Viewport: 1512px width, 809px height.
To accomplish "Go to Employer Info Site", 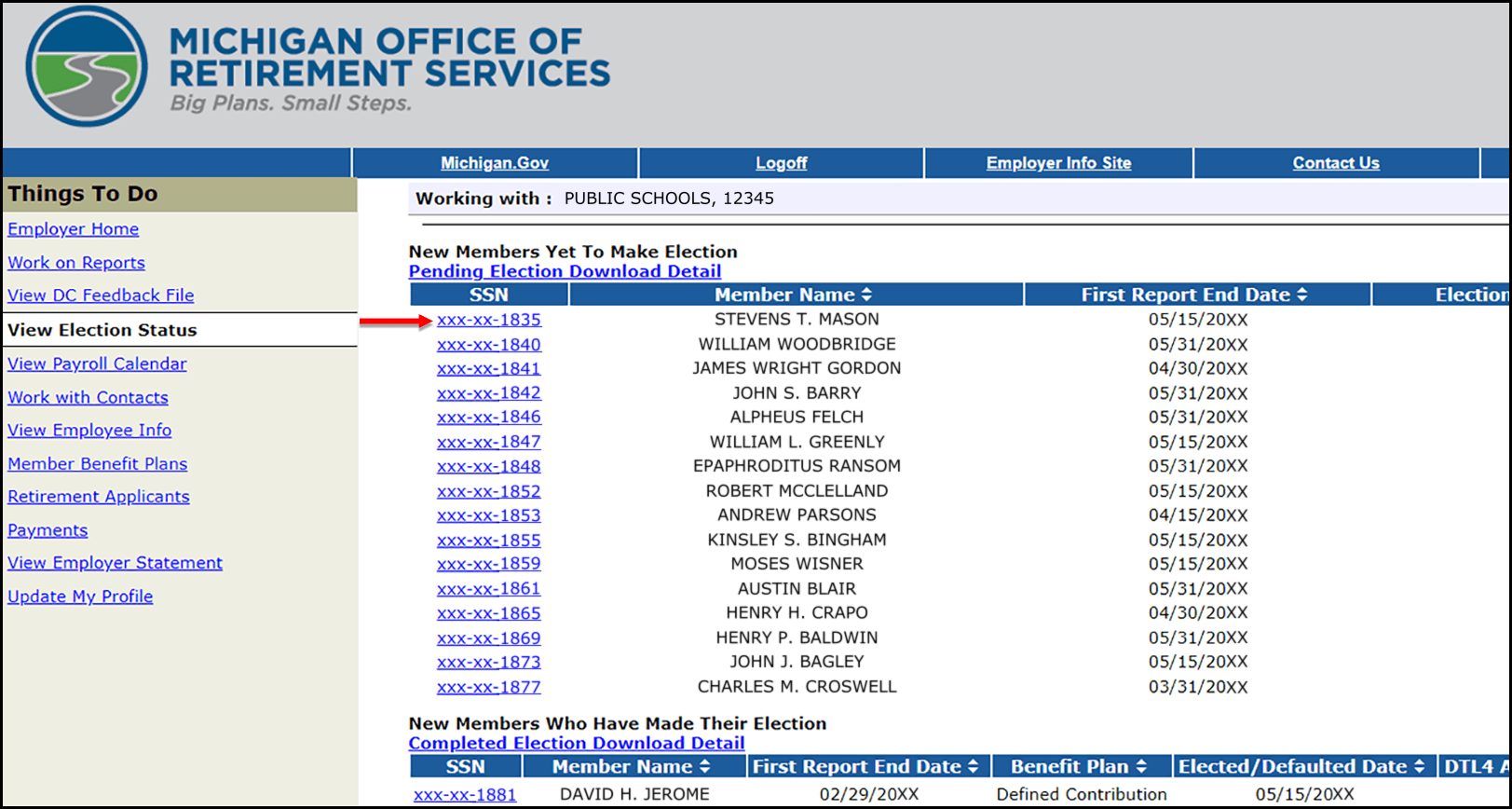I will click(1058, 163).
